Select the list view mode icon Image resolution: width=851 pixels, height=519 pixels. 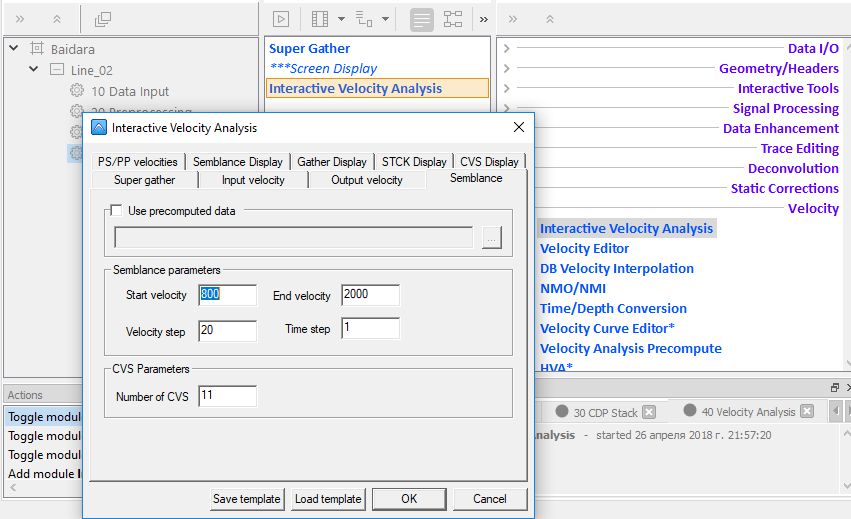(x=421, y=20)
